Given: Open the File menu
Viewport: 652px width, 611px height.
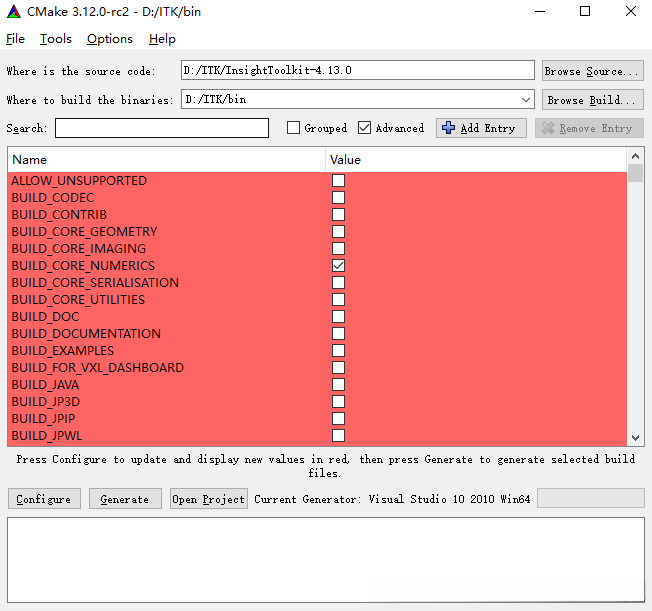Looking at the screenshot, I should point(15,39).
